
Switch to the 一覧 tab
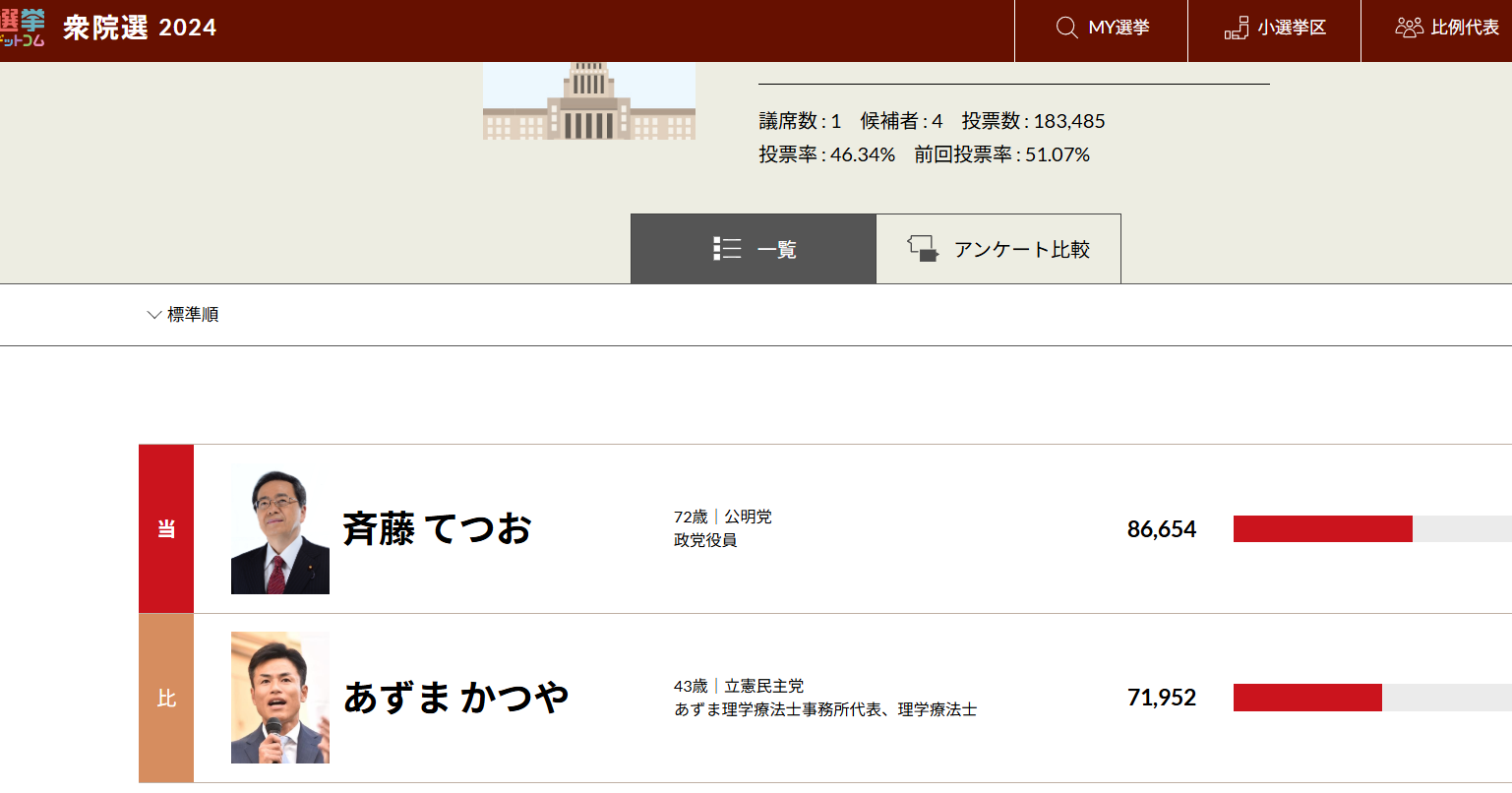(x=754, y=249)
